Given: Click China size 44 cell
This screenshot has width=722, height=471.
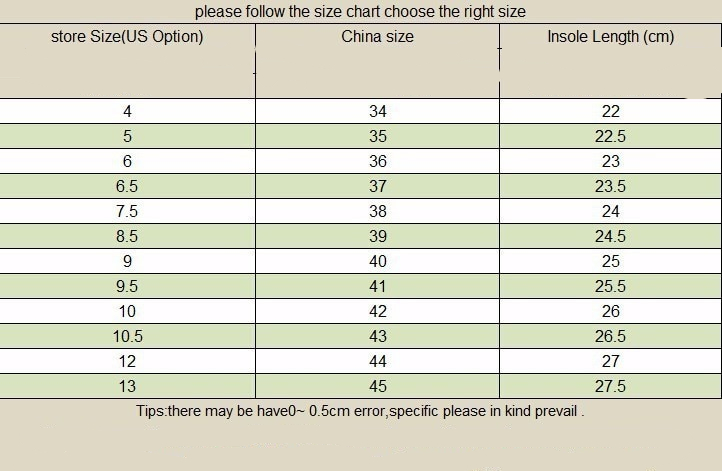Looking at the screenshot, I should coord(377,361).
